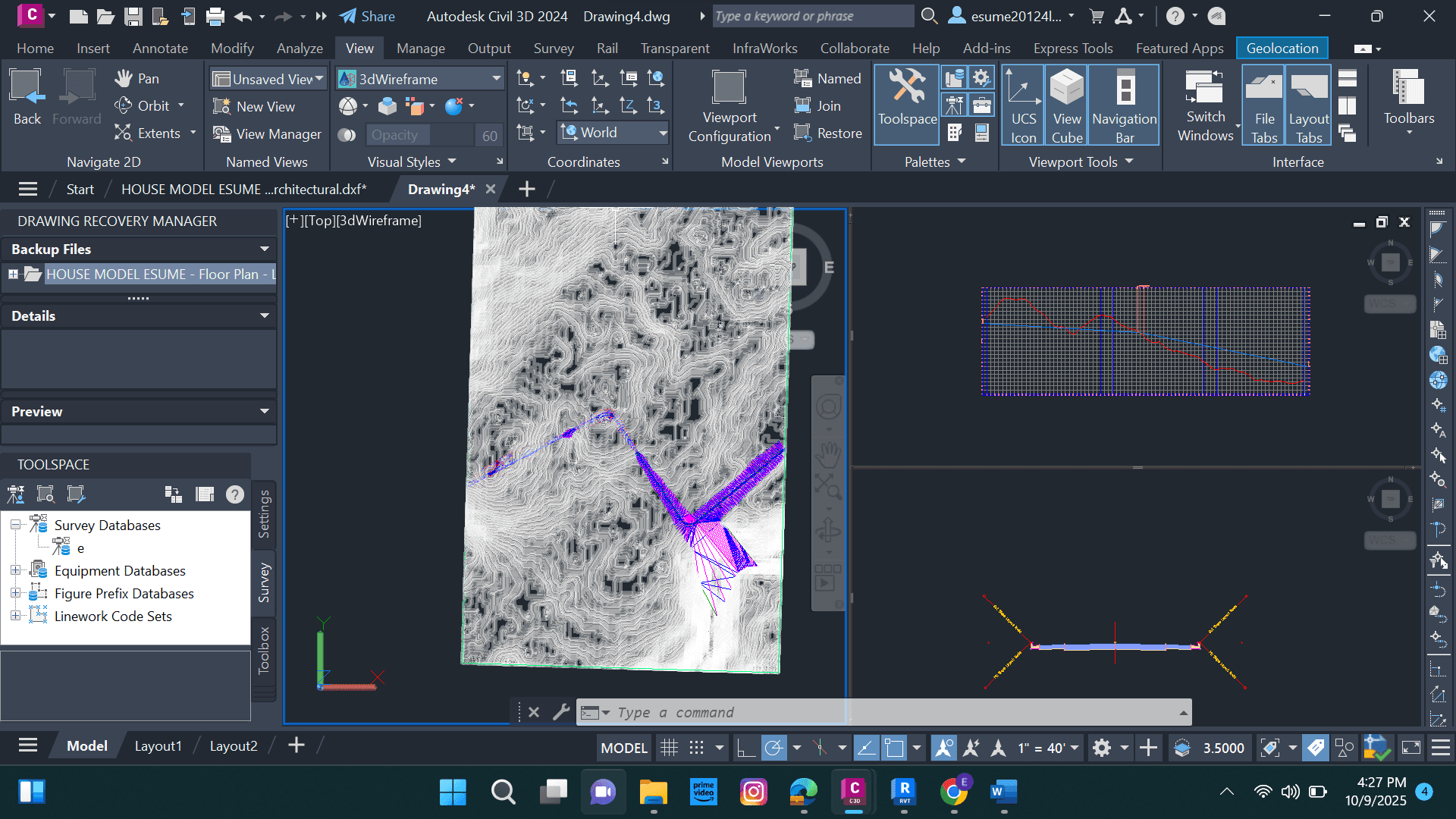Toggle grid display in status bar
The width and height of the screenshot is (1456, 819).
pos(669,748)
